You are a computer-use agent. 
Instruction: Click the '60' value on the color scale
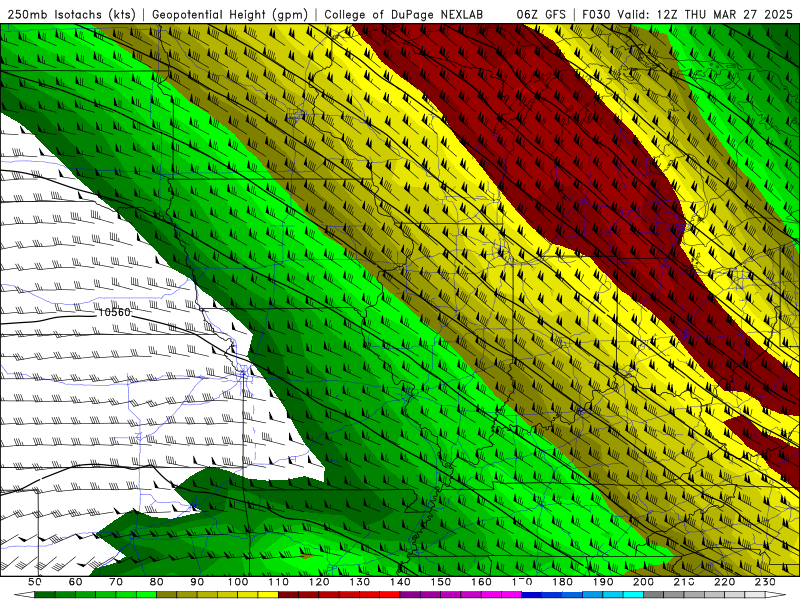(x=76, y=582)
